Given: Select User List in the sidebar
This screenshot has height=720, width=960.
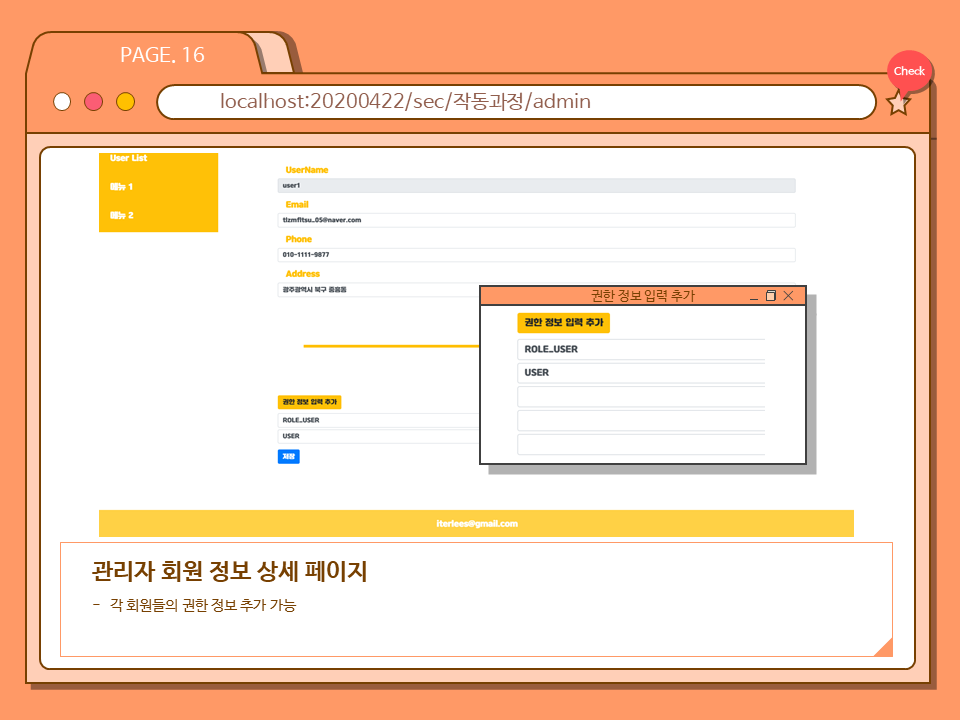Looking at the screenshot, I should coord(129,158).
